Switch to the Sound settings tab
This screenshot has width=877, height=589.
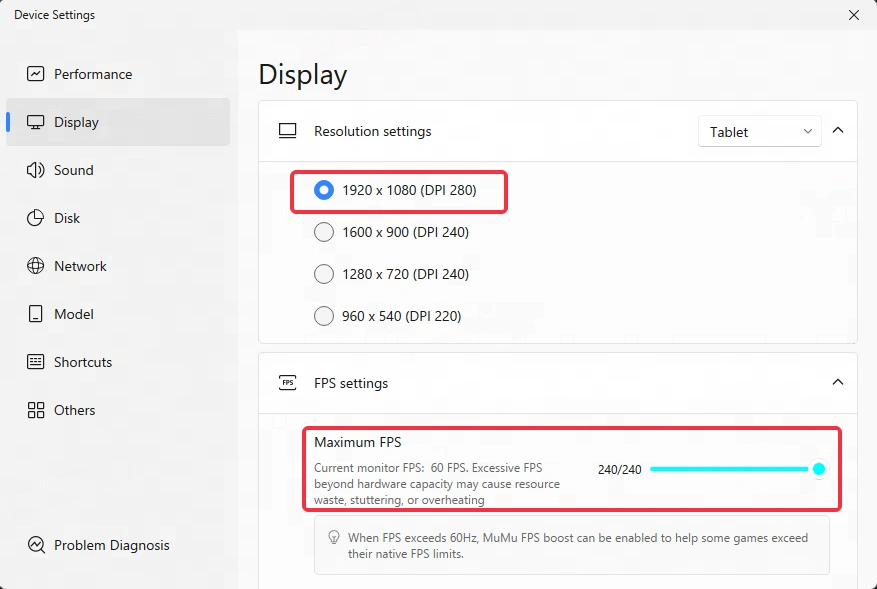coord(74,170)
